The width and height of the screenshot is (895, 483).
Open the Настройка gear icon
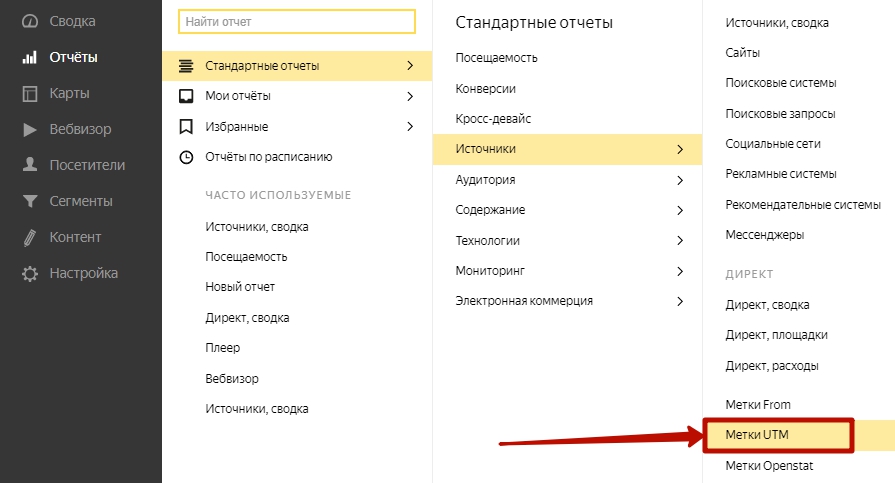(x=30, y=273)
